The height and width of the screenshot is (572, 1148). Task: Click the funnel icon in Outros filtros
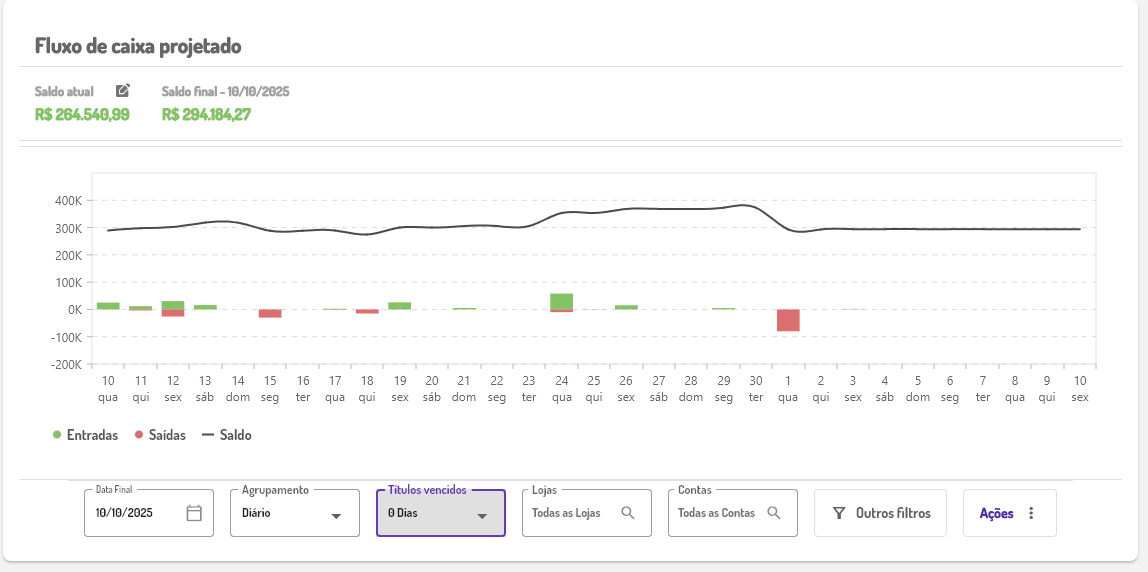tap(839, 513)
